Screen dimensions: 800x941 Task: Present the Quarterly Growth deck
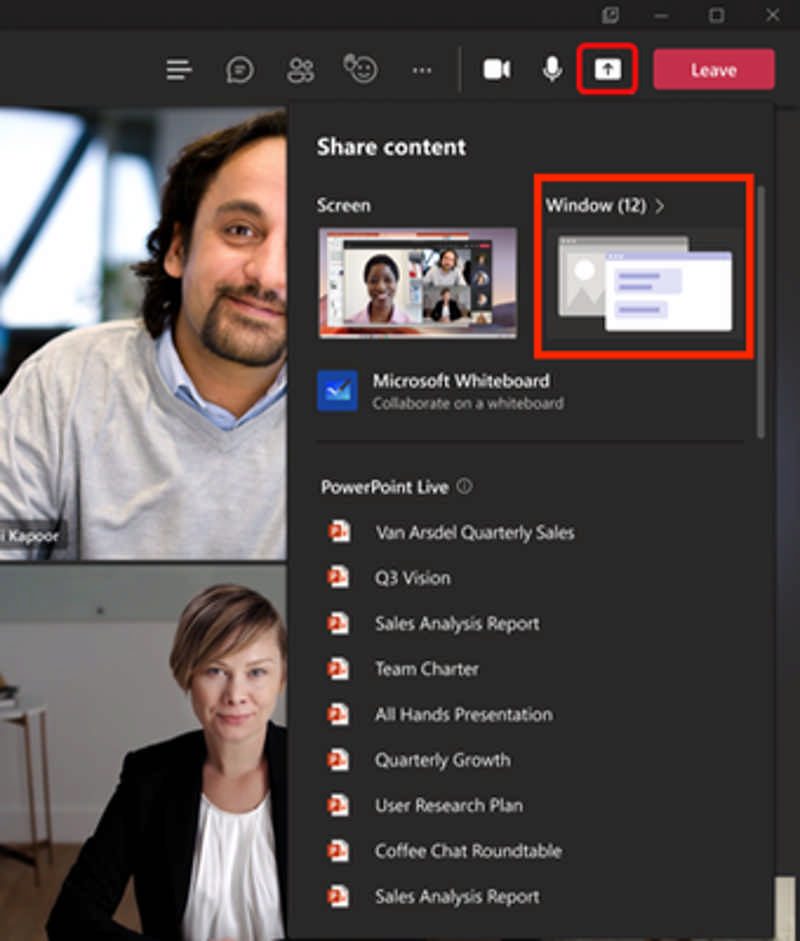(x=442, y=760)
